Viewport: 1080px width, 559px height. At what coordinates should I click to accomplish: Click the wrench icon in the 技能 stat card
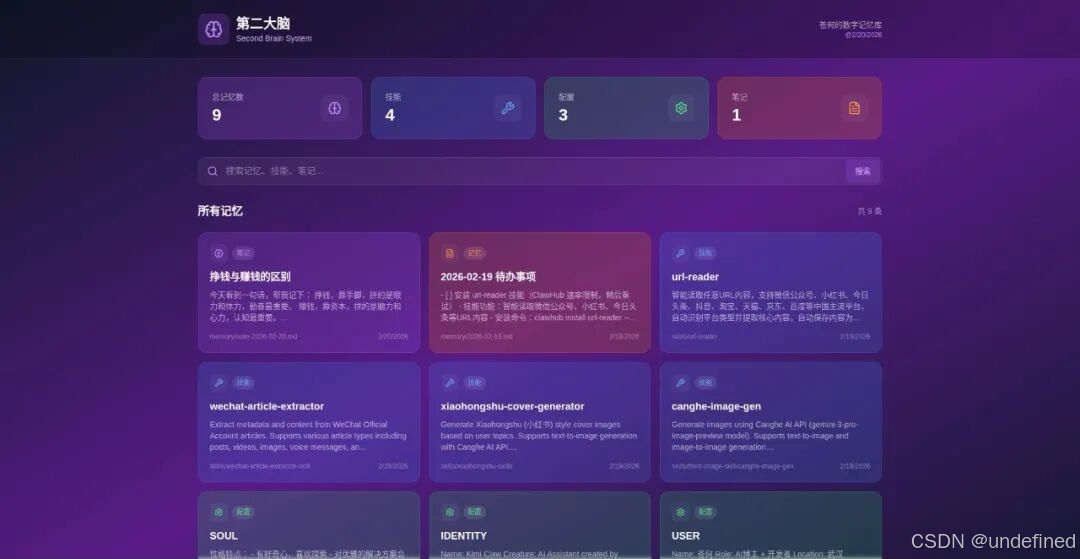tap(508, 108)
